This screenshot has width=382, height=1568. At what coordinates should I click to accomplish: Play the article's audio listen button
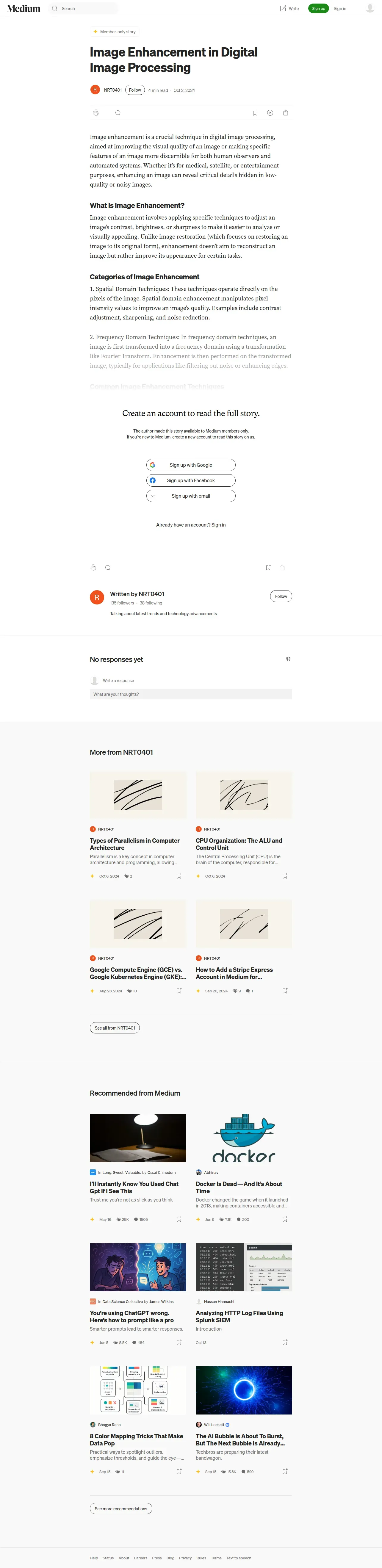270,113
